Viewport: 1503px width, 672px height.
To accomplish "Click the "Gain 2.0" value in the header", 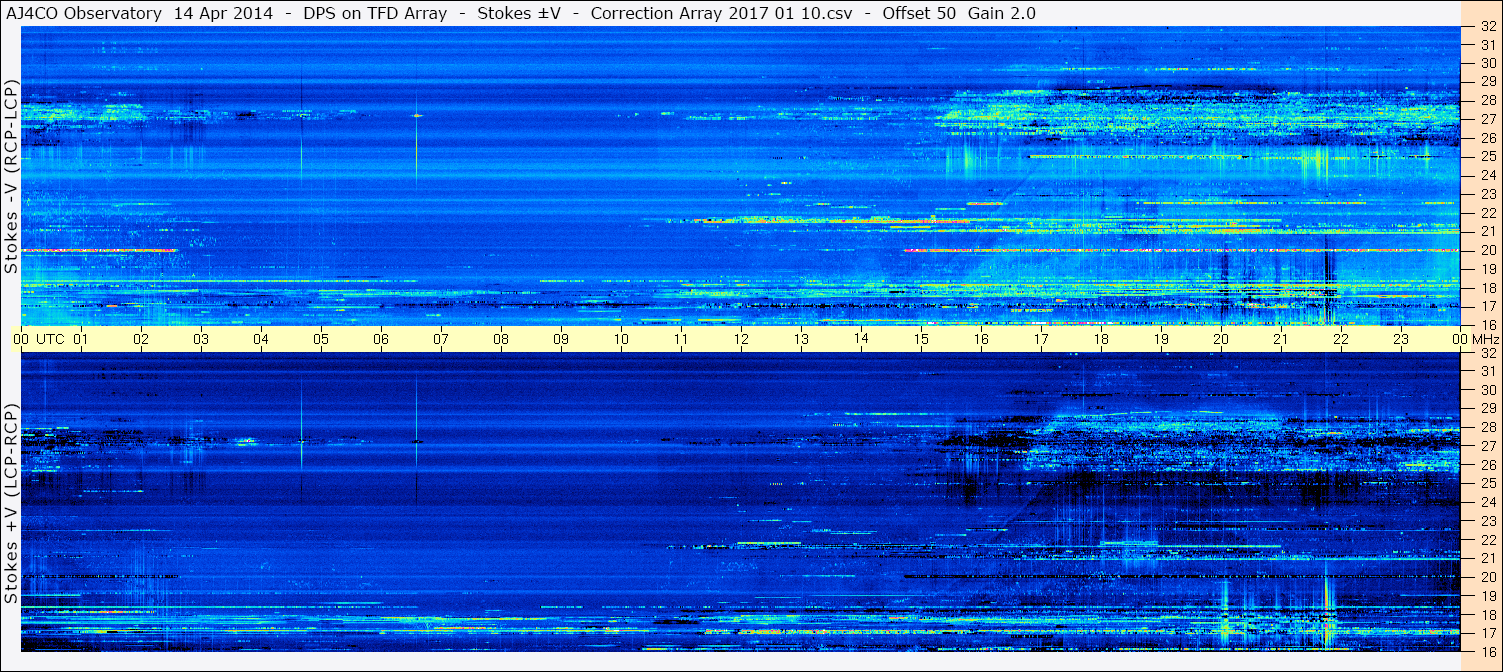I will click(1002, 13).
